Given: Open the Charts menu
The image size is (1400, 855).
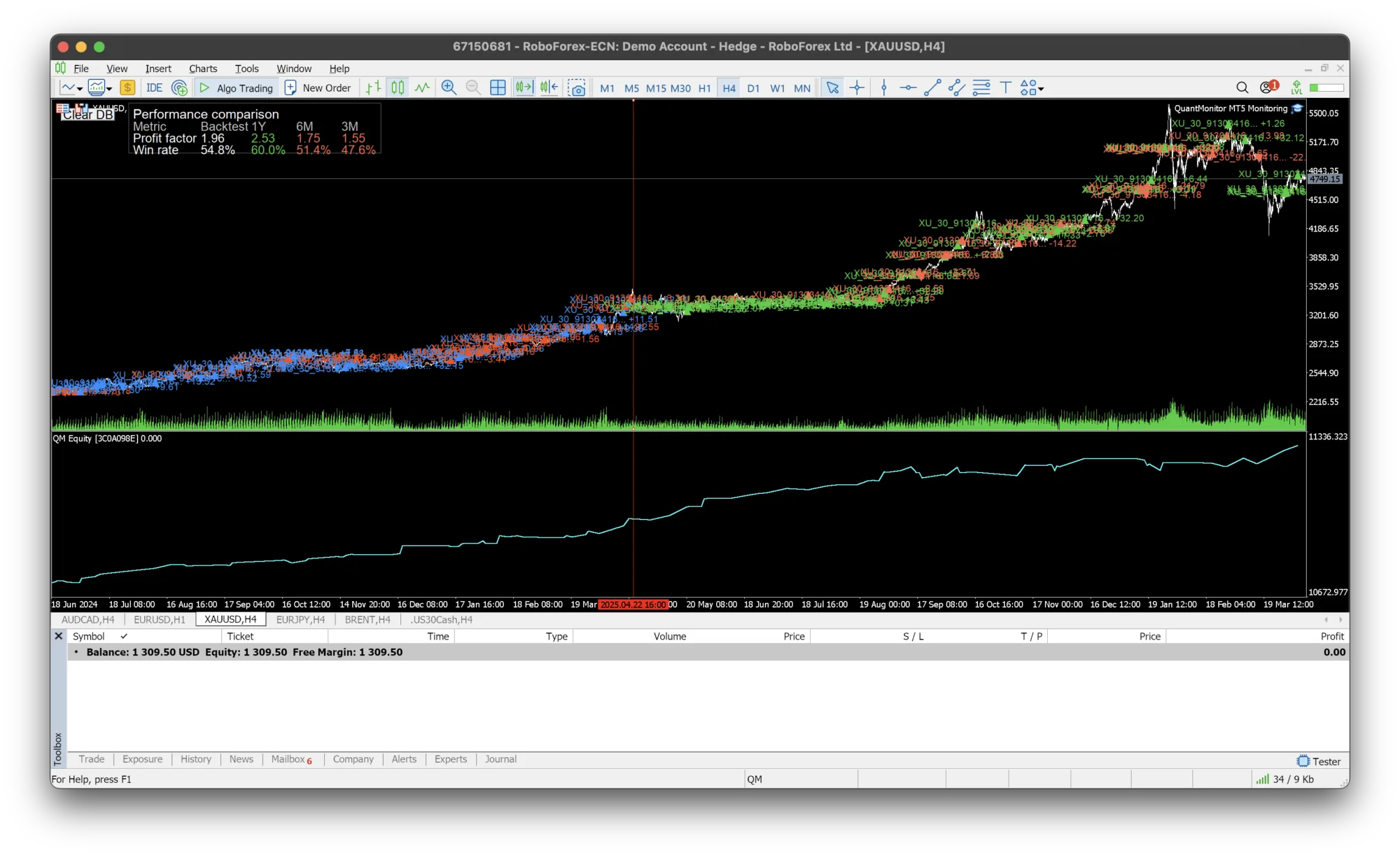Looking at the screenshot, I should coord(203,69).
